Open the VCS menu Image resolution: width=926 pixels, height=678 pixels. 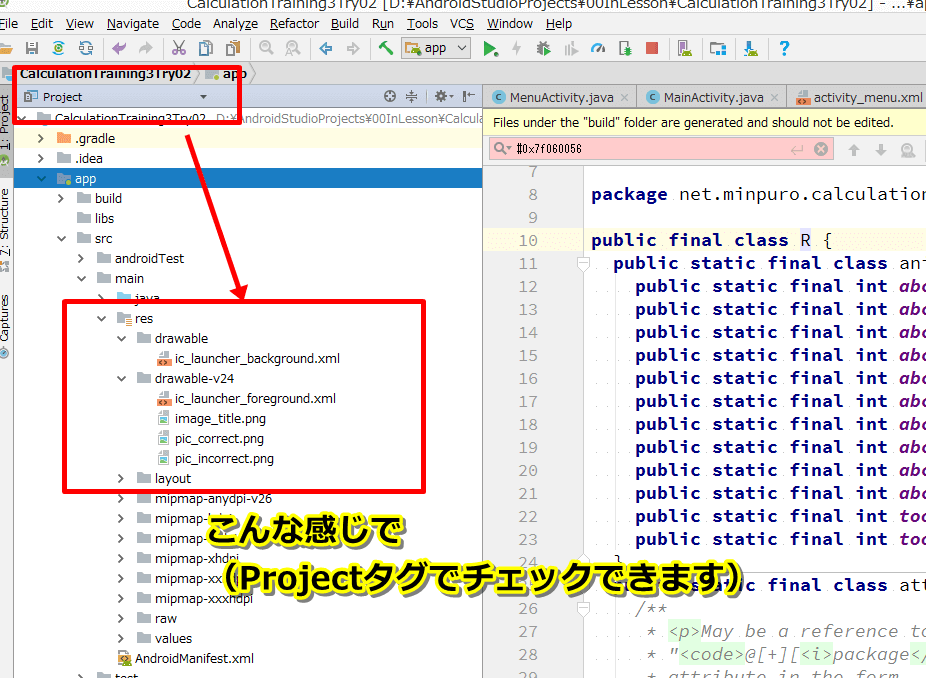(462, 24)
